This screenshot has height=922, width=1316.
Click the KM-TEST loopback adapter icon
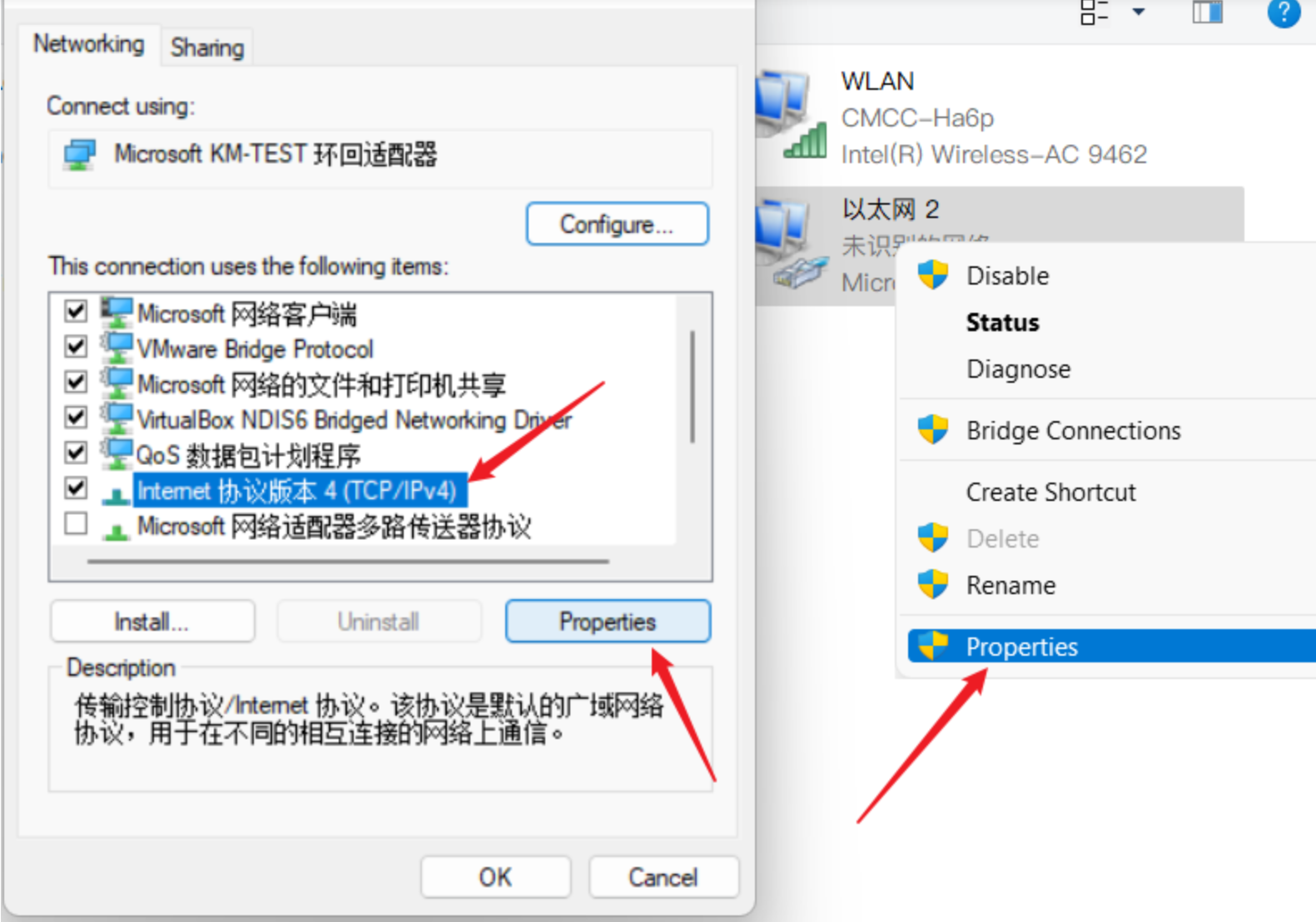point(80,155)
